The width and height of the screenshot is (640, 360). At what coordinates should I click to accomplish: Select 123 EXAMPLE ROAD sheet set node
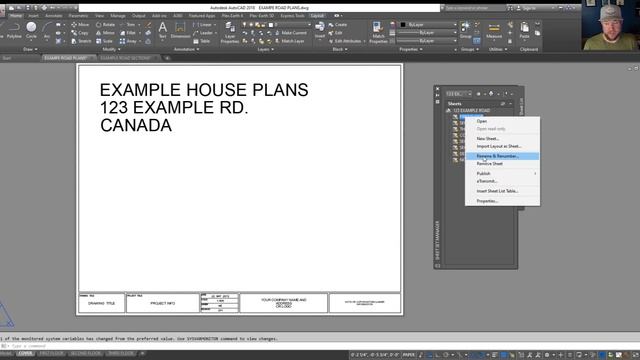click(x=471, y=111)
